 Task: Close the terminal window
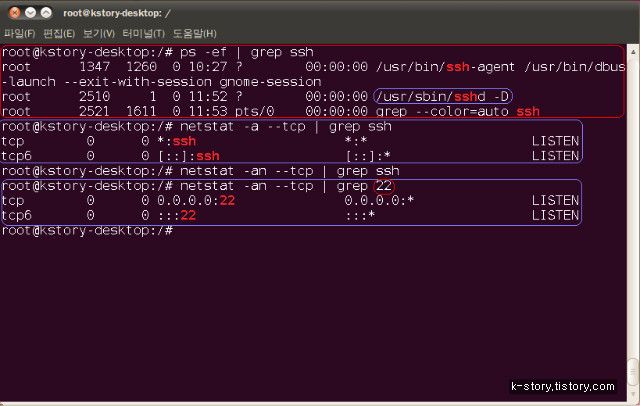pos(15,13)
